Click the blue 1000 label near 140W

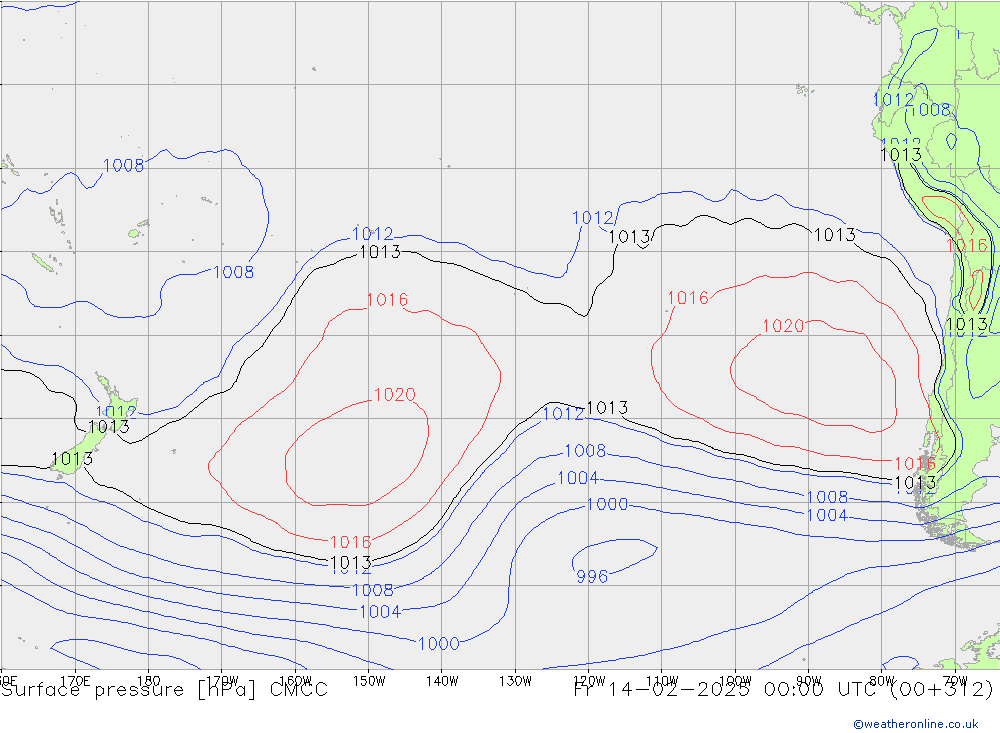(439, 644)
